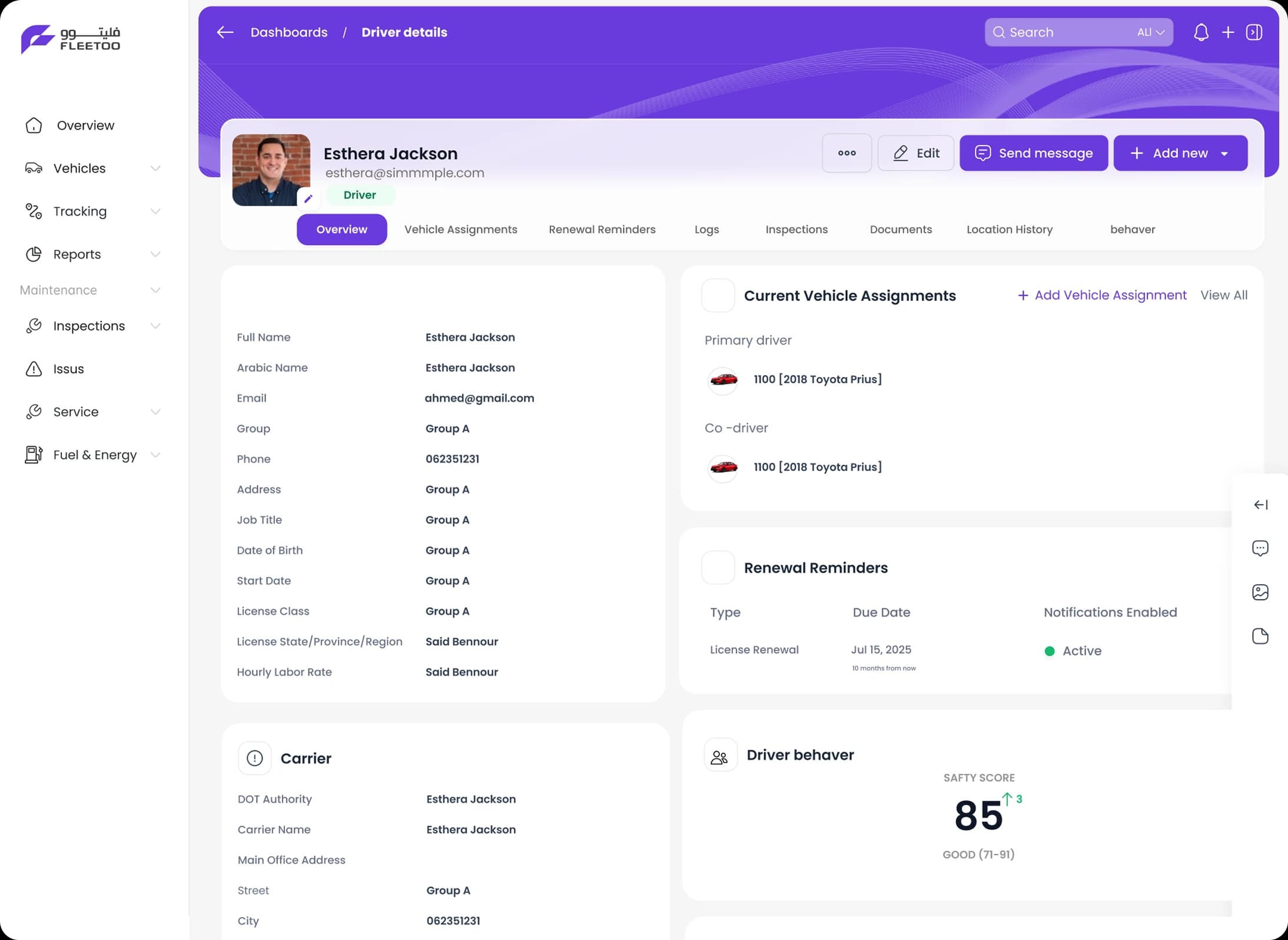The width and height of the screenshot is (1288, 940).
Task: Tick the Current Vehicle Assignments checkbox
Action: 718,295
